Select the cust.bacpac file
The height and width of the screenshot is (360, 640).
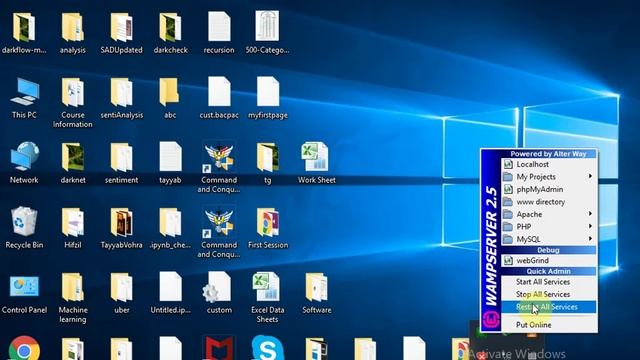pyautogui.click(x=219, y=91)
